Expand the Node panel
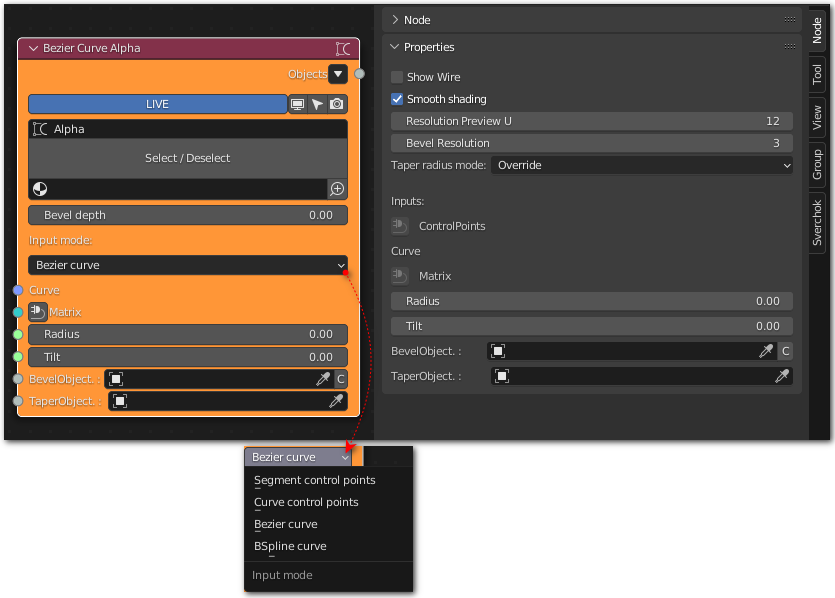Screen dimensions: 835x598 [395, 20]
